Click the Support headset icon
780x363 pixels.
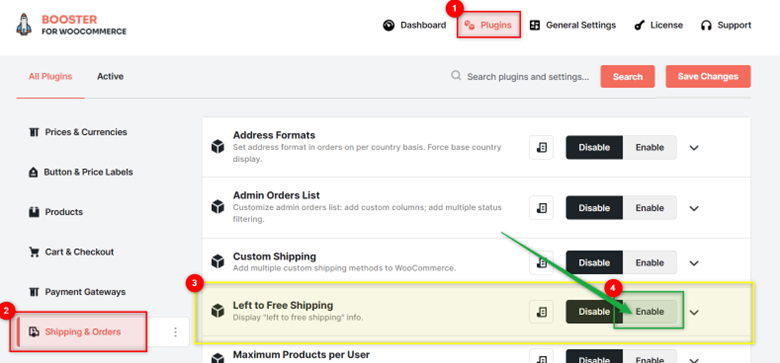(706, 25)
